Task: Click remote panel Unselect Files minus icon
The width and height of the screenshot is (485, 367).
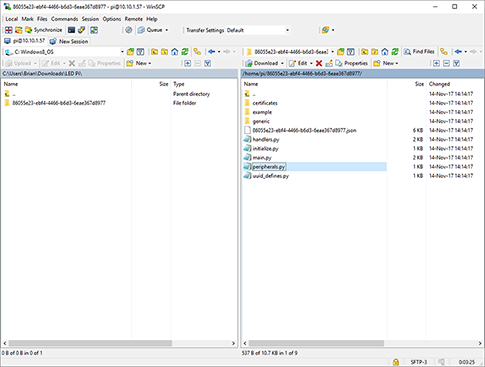Action: tap(446, 63)
